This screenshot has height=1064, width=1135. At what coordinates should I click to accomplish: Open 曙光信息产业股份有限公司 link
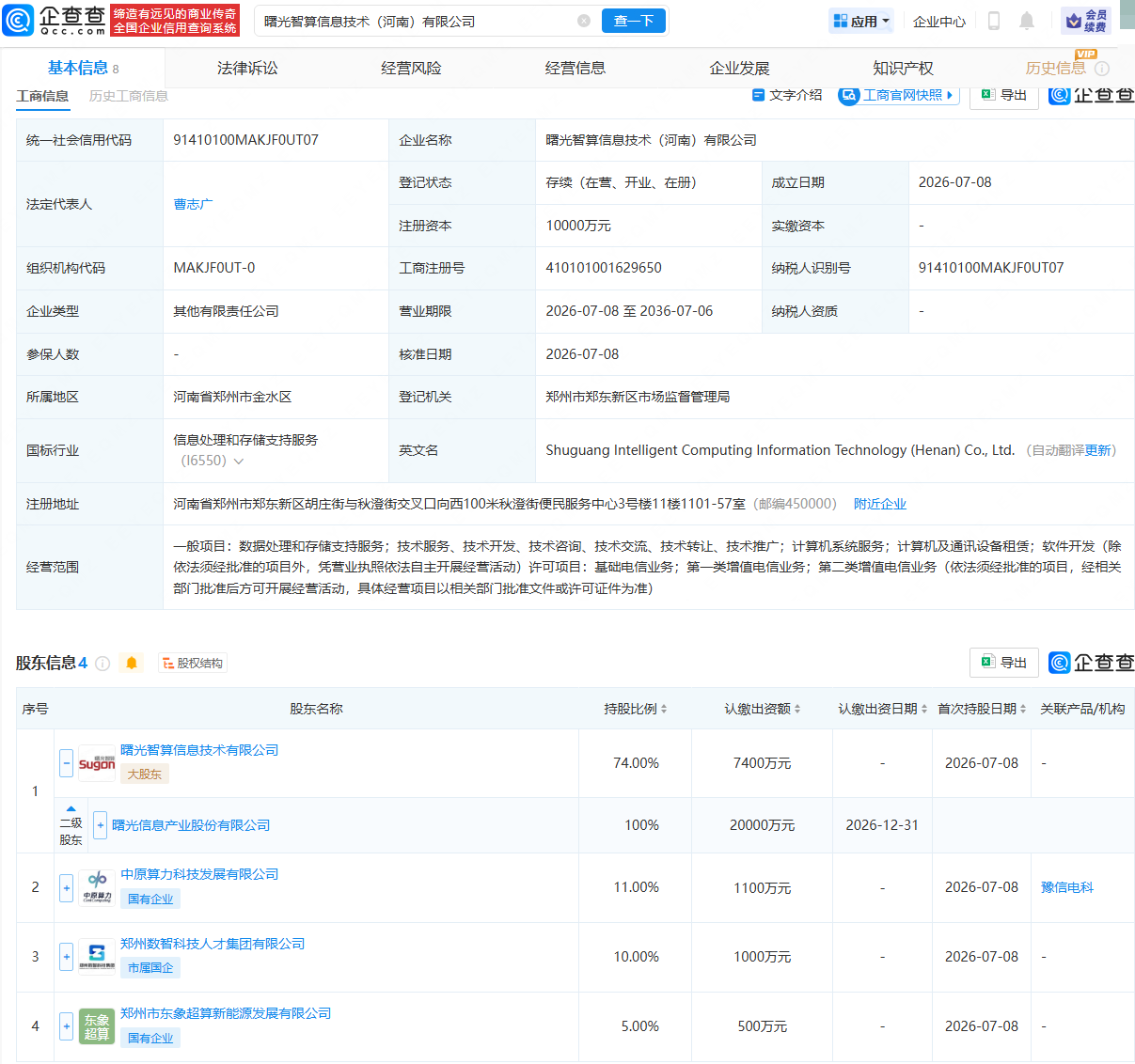point(191,825)
